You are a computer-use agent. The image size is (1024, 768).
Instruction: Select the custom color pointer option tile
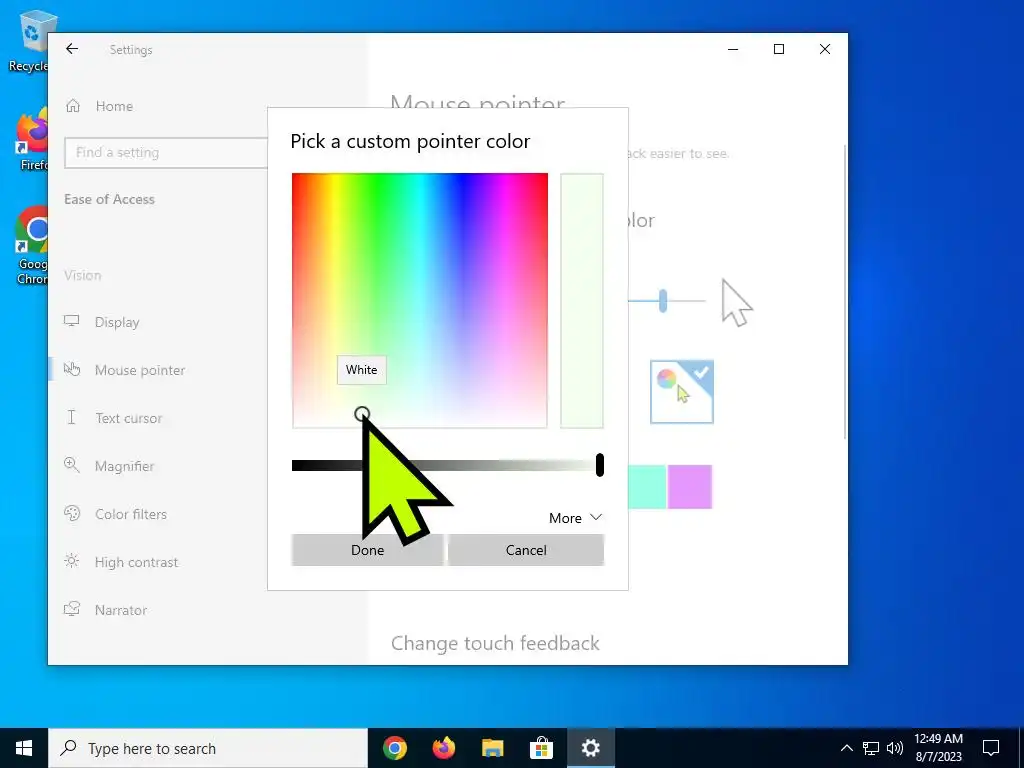pyautogui.click(x=682, y=392)
